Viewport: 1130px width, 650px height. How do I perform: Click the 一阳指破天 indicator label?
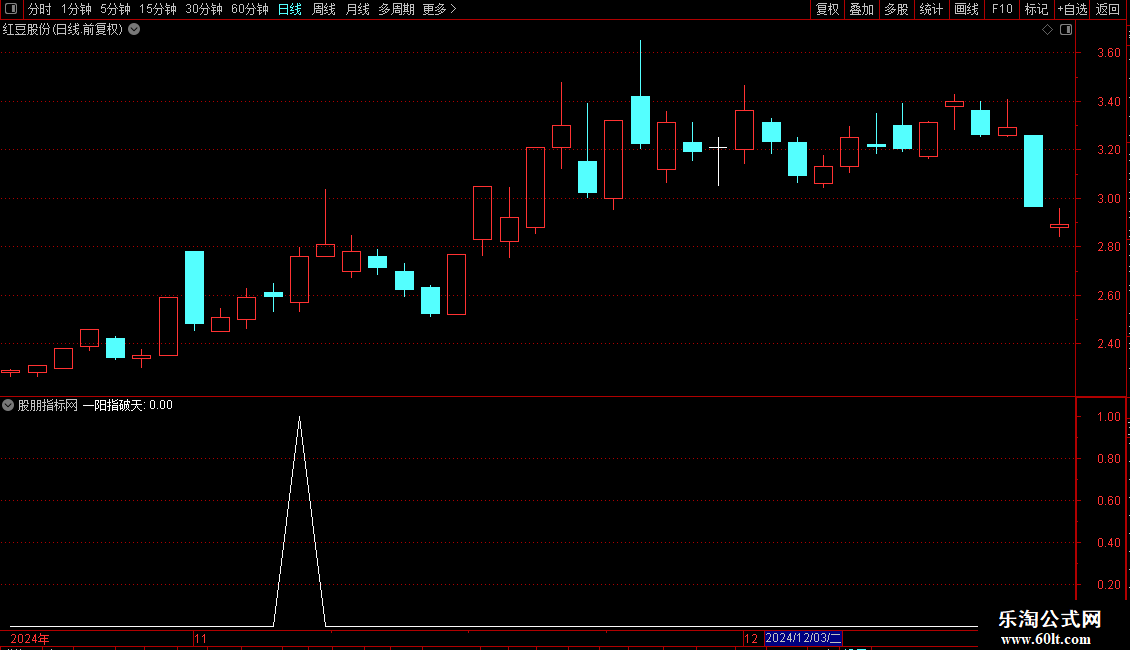(114, 405)
